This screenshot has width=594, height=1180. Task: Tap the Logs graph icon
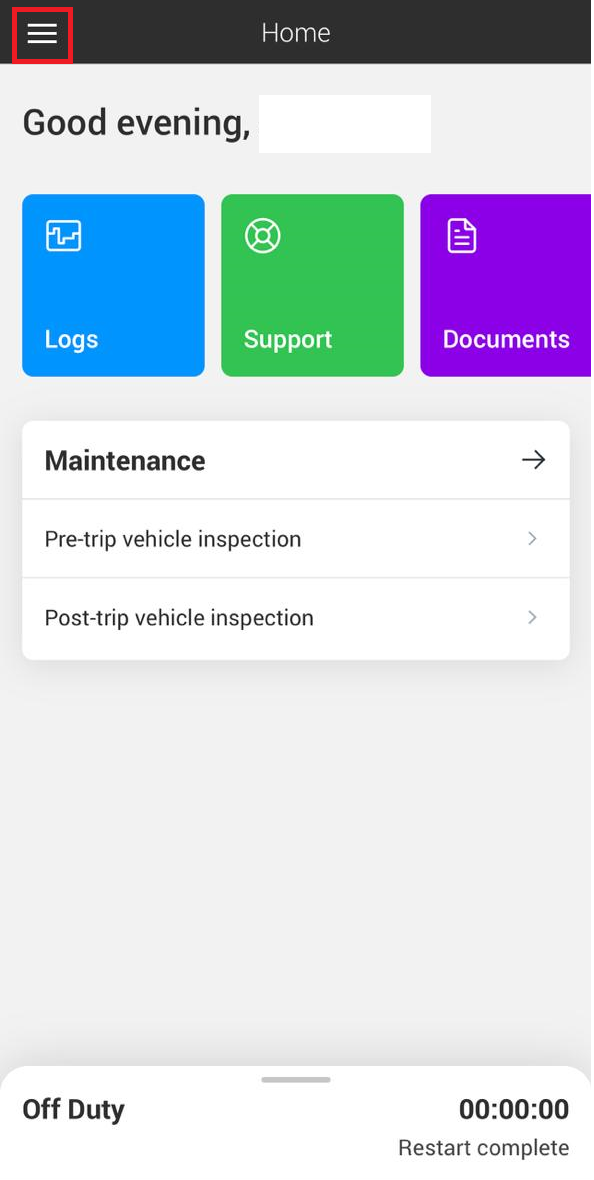(63, 236)
